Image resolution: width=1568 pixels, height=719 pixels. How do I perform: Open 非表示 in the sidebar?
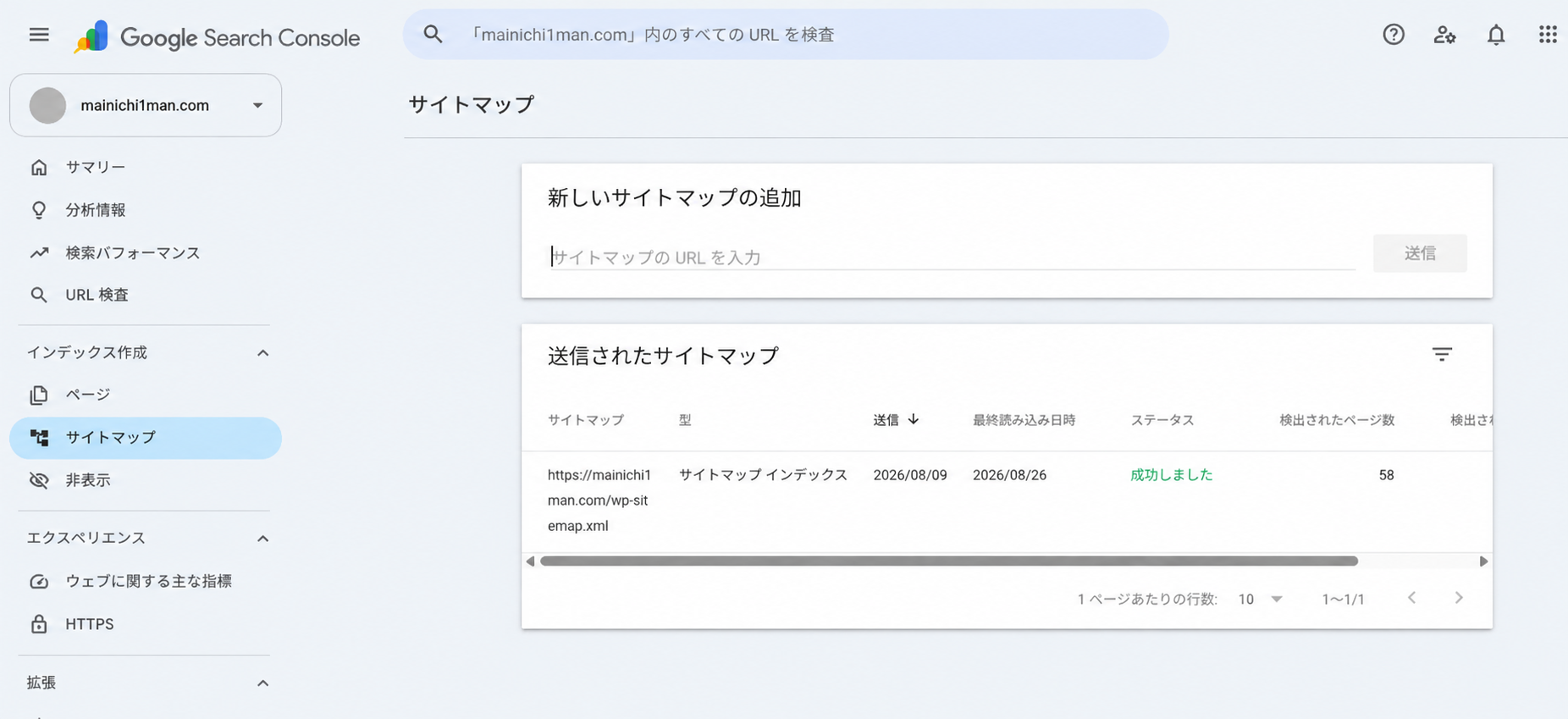(x=146, y=480)
